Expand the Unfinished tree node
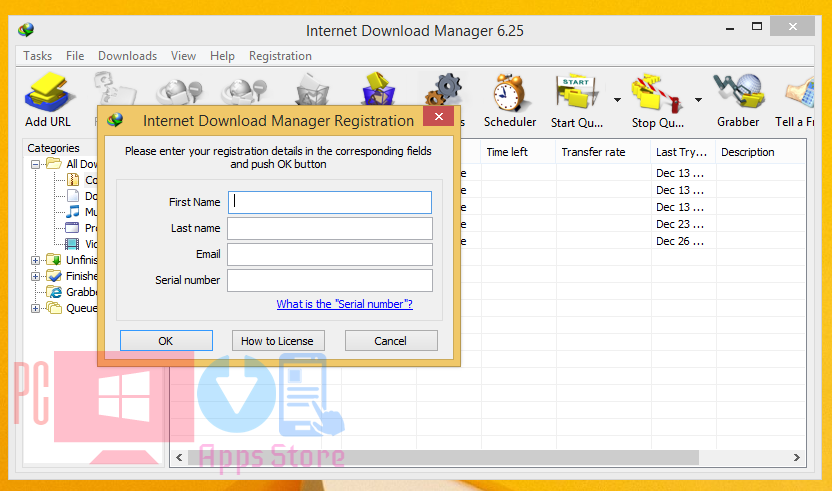The height and width of the screenshot is (491, 832). (36, 260)
